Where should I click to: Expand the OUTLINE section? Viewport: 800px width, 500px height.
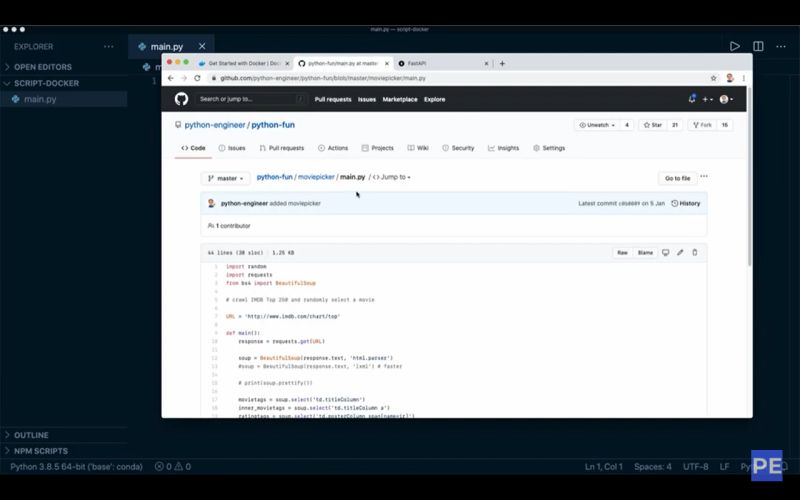coord(64,435)
